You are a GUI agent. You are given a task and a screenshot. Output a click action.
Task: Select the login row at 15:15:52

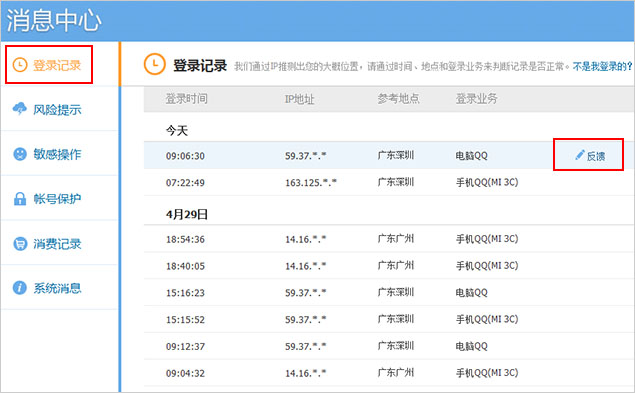389,319
